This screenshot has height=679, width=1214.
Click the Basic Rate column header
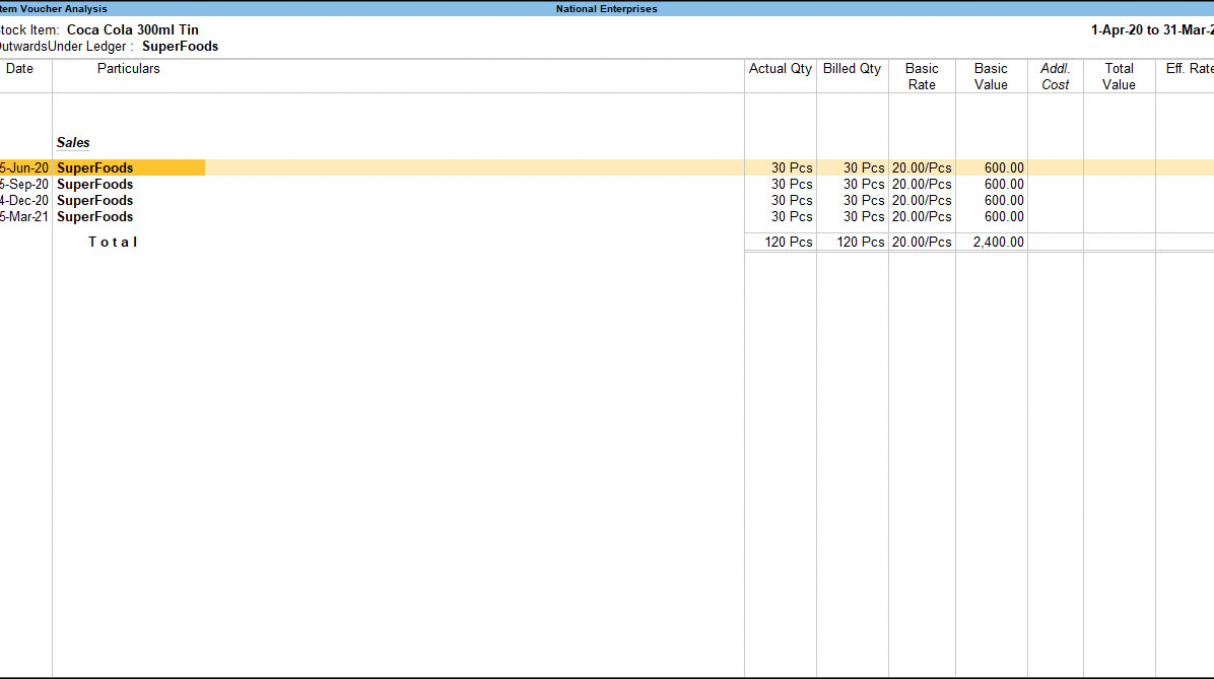[921, 76]
